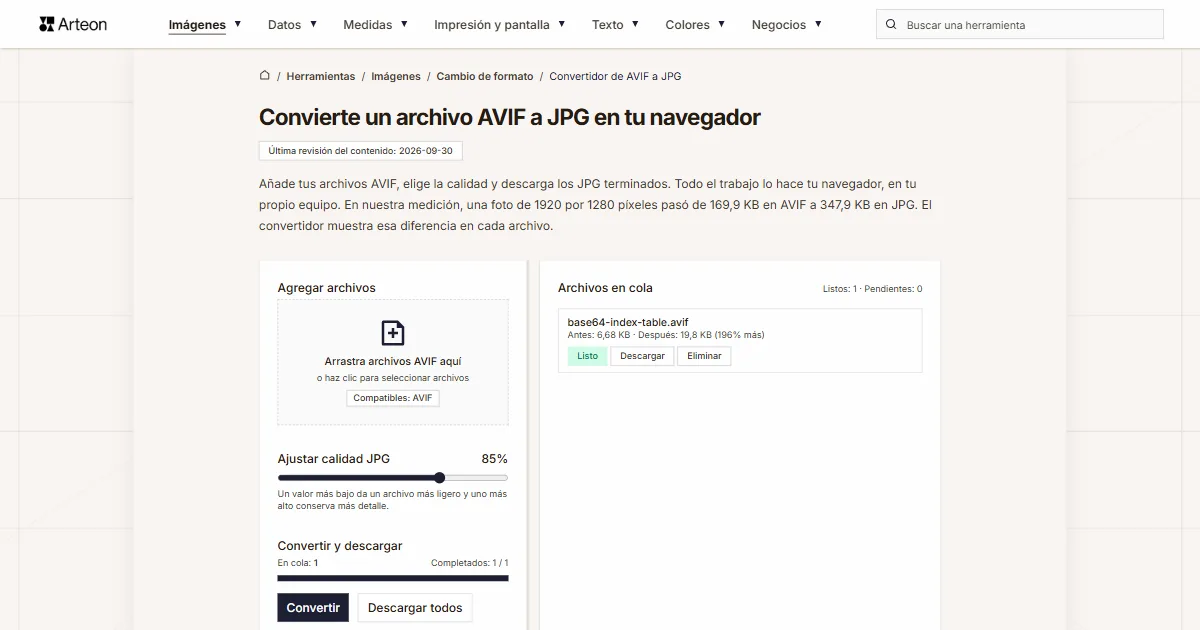Click the 85% quality value
Screen dimensions: 1200x630
pyautogui.click(x=494, y=459)
